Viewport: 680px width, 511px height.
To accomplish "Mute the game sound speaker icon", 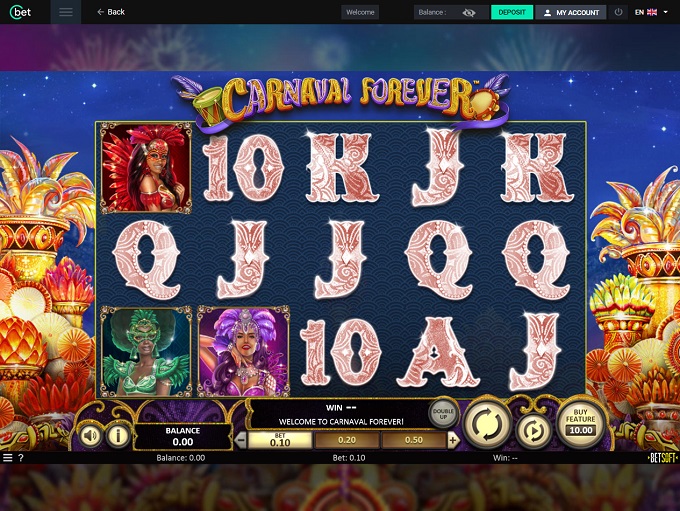I will pyautogui.click(x=90, y=436).
